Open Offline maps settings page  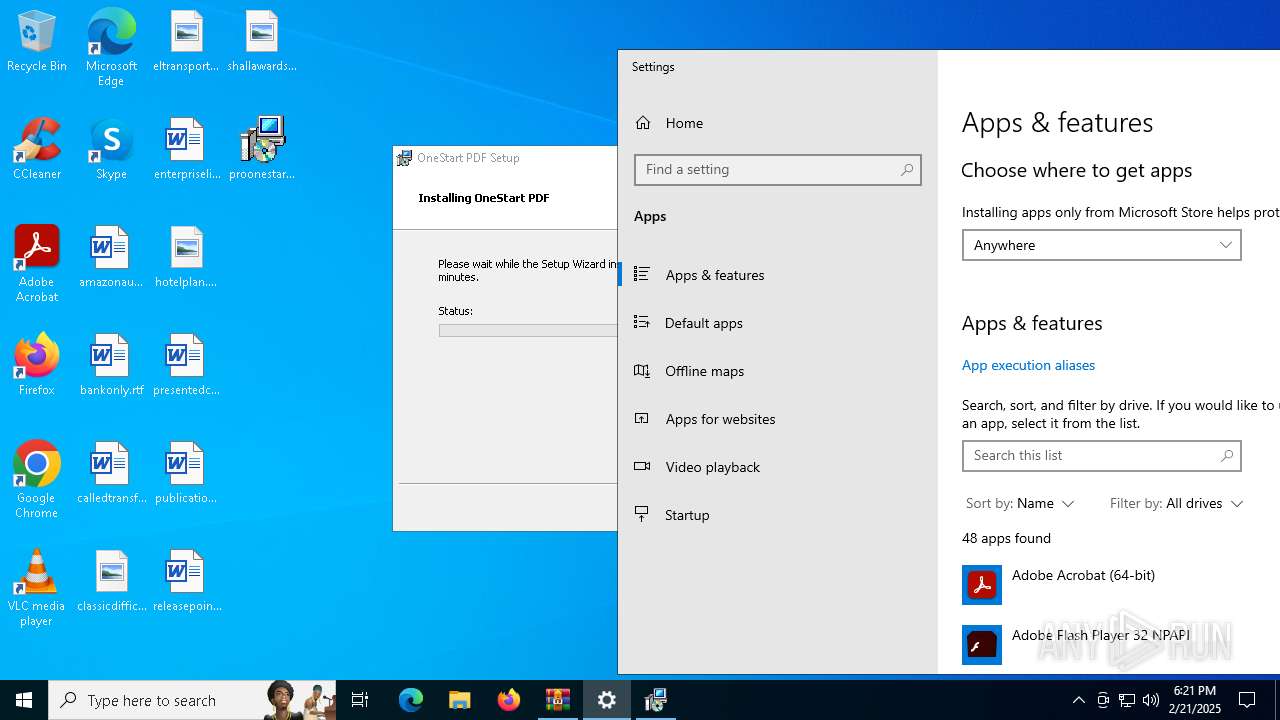(778, 370)
